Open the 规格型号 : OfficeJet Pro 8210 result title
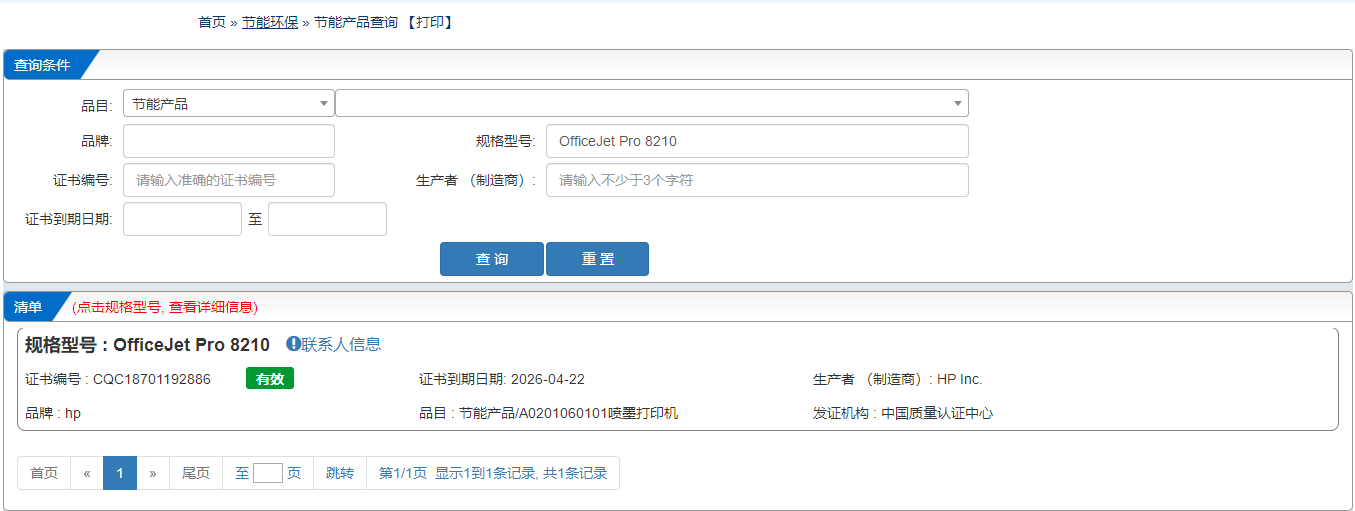The width and height of the screenshot is (1355, 511). [x=147, y=345]
